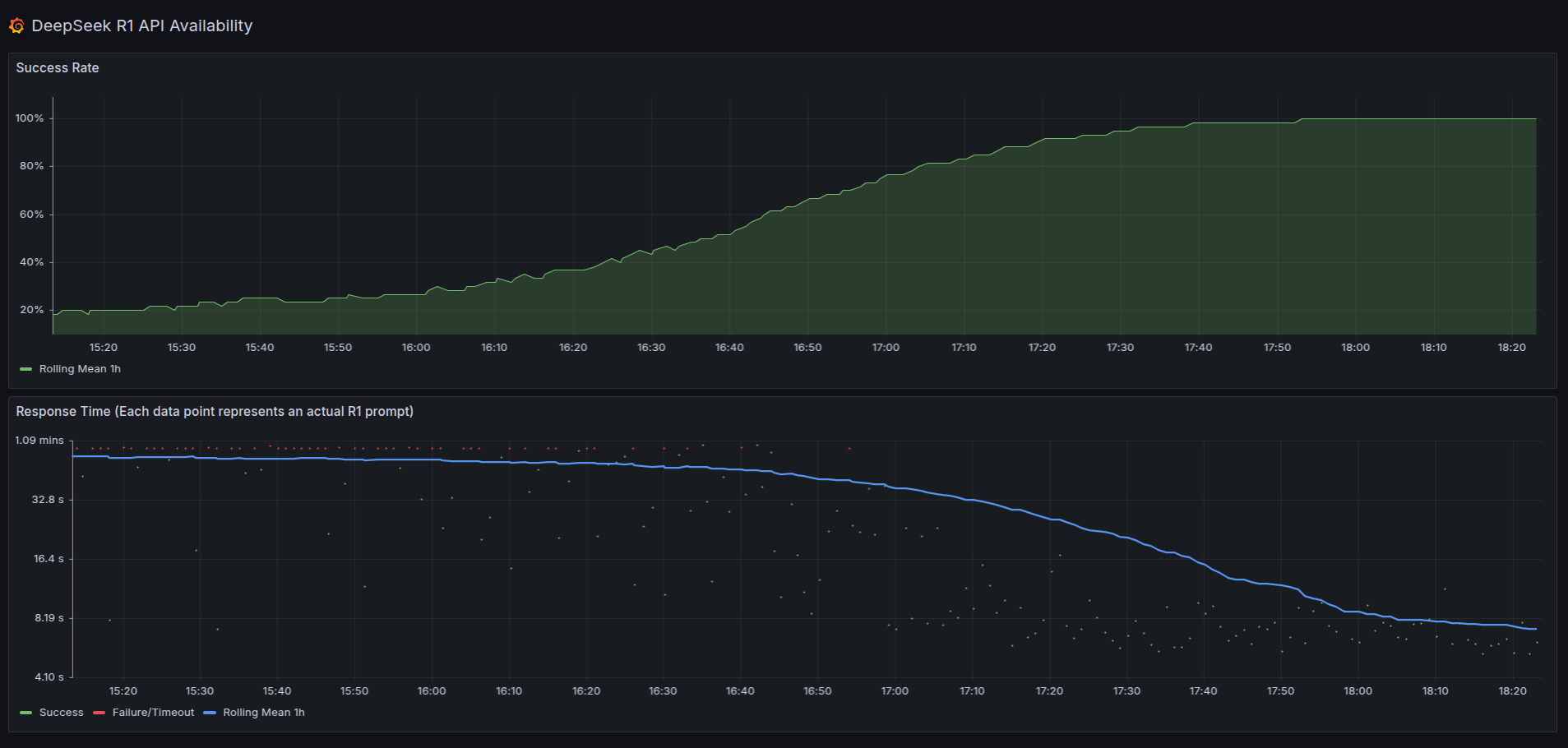Click the 4.10 s y-axis label

49,677
